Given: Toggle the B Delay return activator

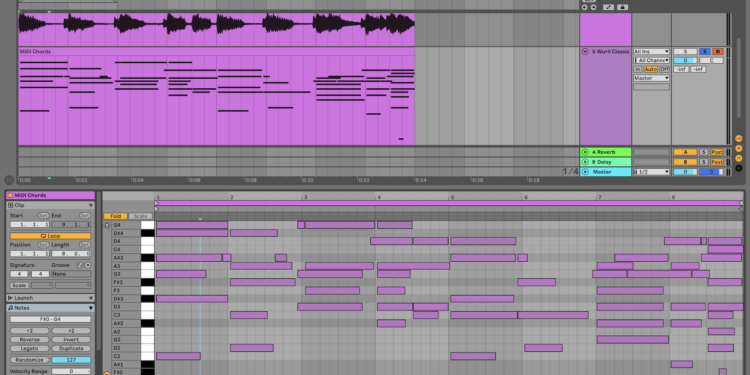Looking at the screenshot, I should [685, 162].
